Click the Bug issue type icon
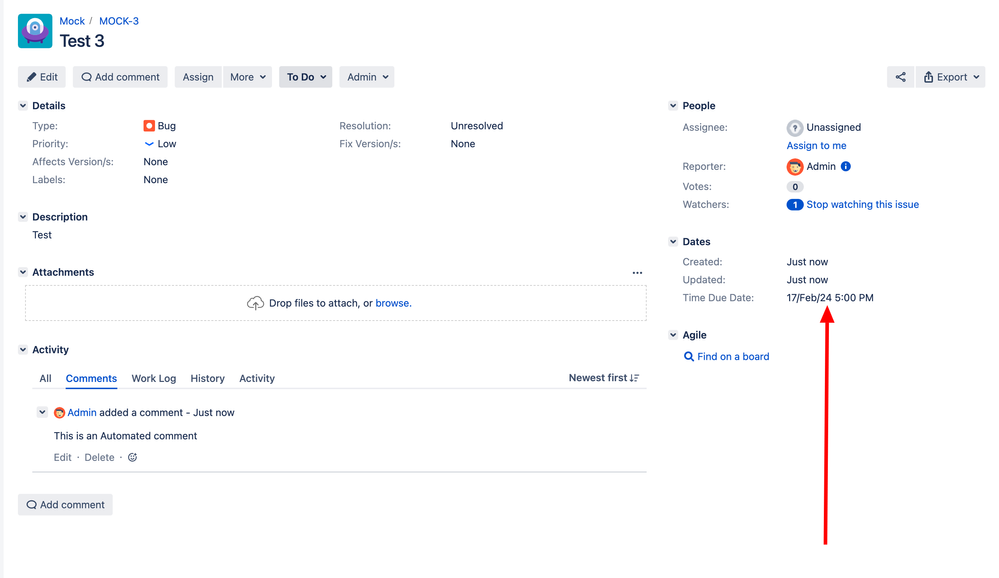This screenshot has height=578, width=999. [x=149, y=126]
